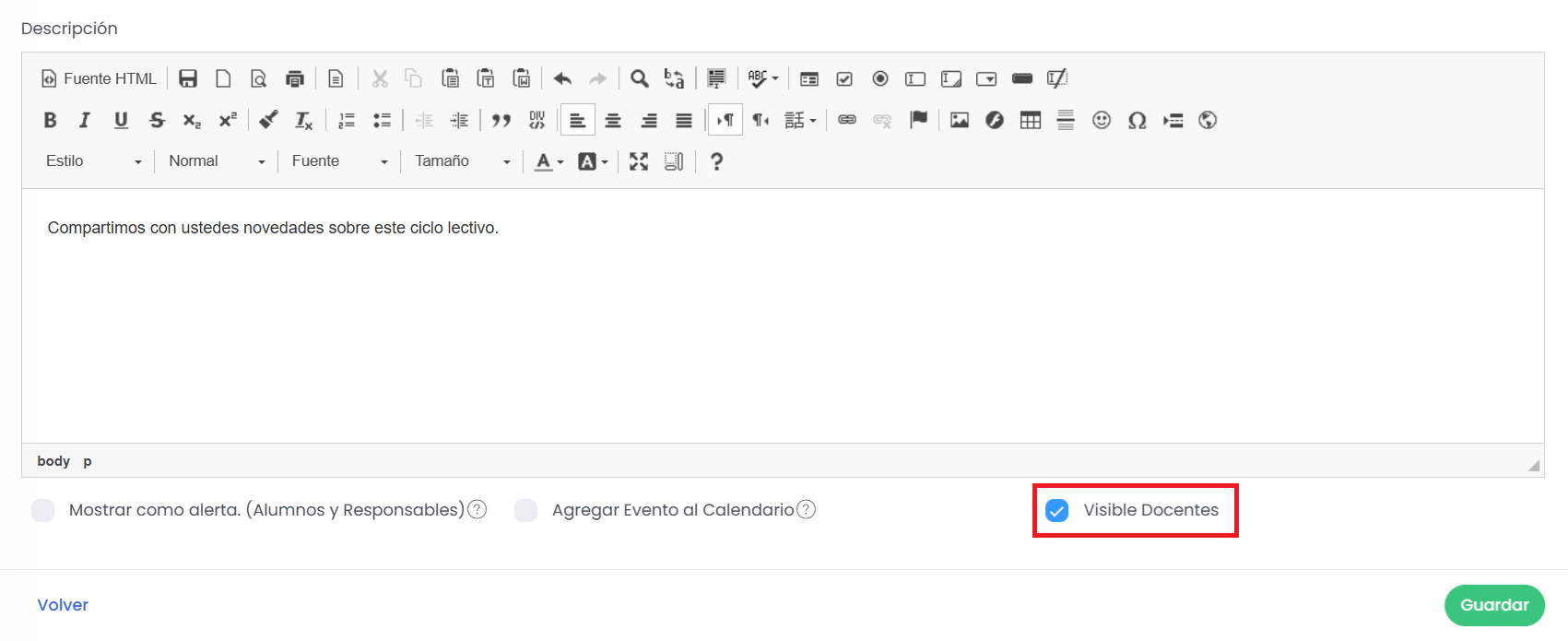Insert a selection field
This screenshot has width=1568, height=641.
pyautogui.click(x=986, y=78)
